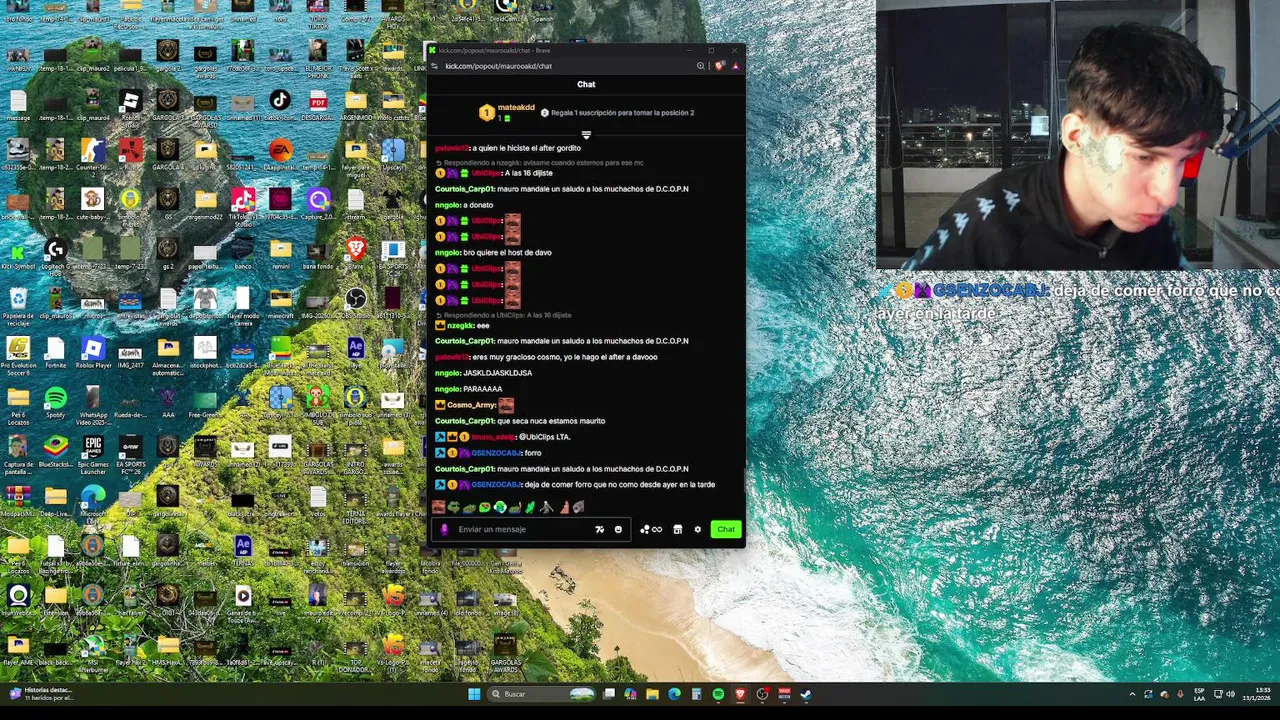Select Microsoft Edge desktop shortcut
This screenshot has width=1280, height=720.
93,502
